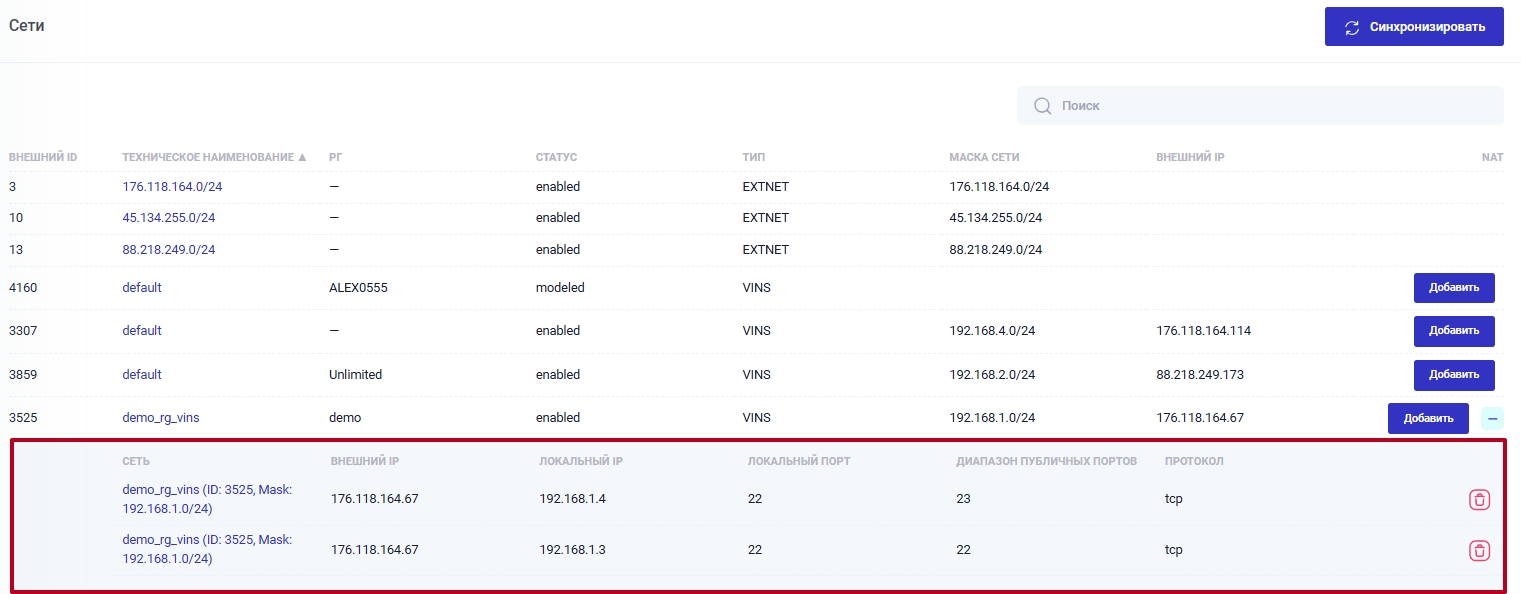Open demo_rg_vins link for local IP 192.168.1.3
Image resolution: width=1521 pixels, height=594 pixels.
(x=206, y=549)
